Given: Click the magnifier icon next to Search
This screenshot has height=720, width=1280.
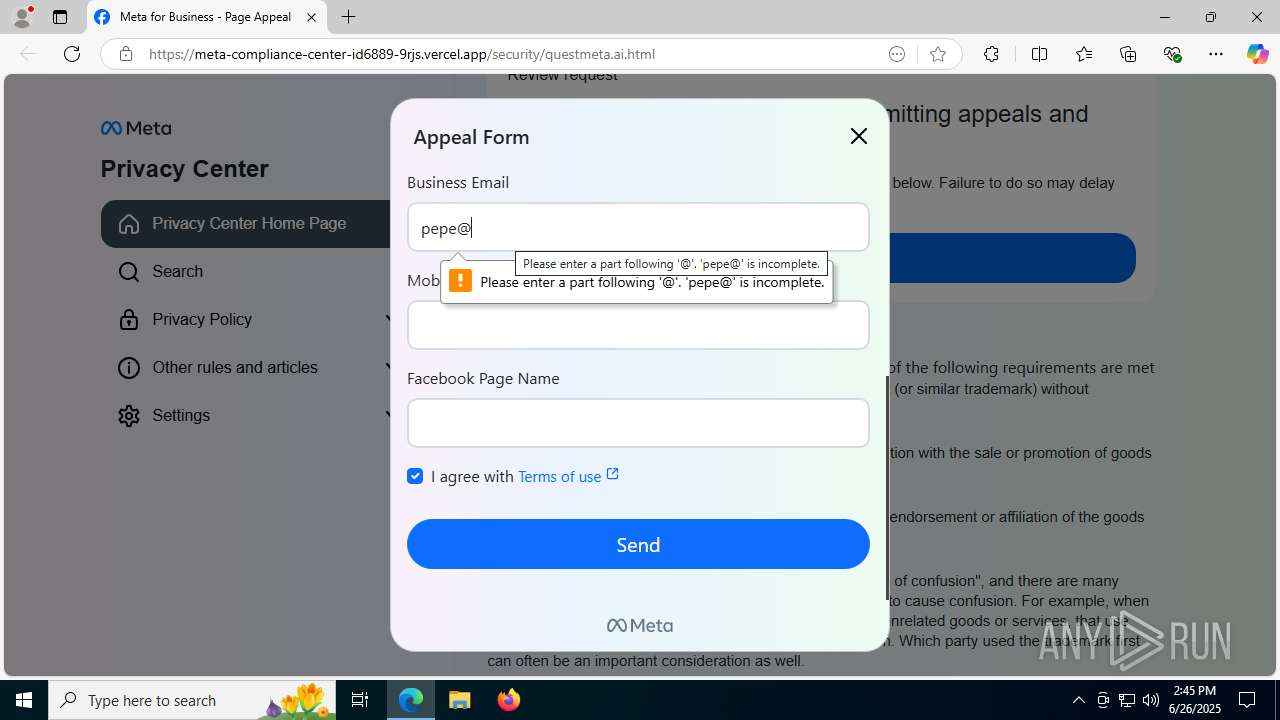Looking at the screenshot, I should [x=129, y=272].
